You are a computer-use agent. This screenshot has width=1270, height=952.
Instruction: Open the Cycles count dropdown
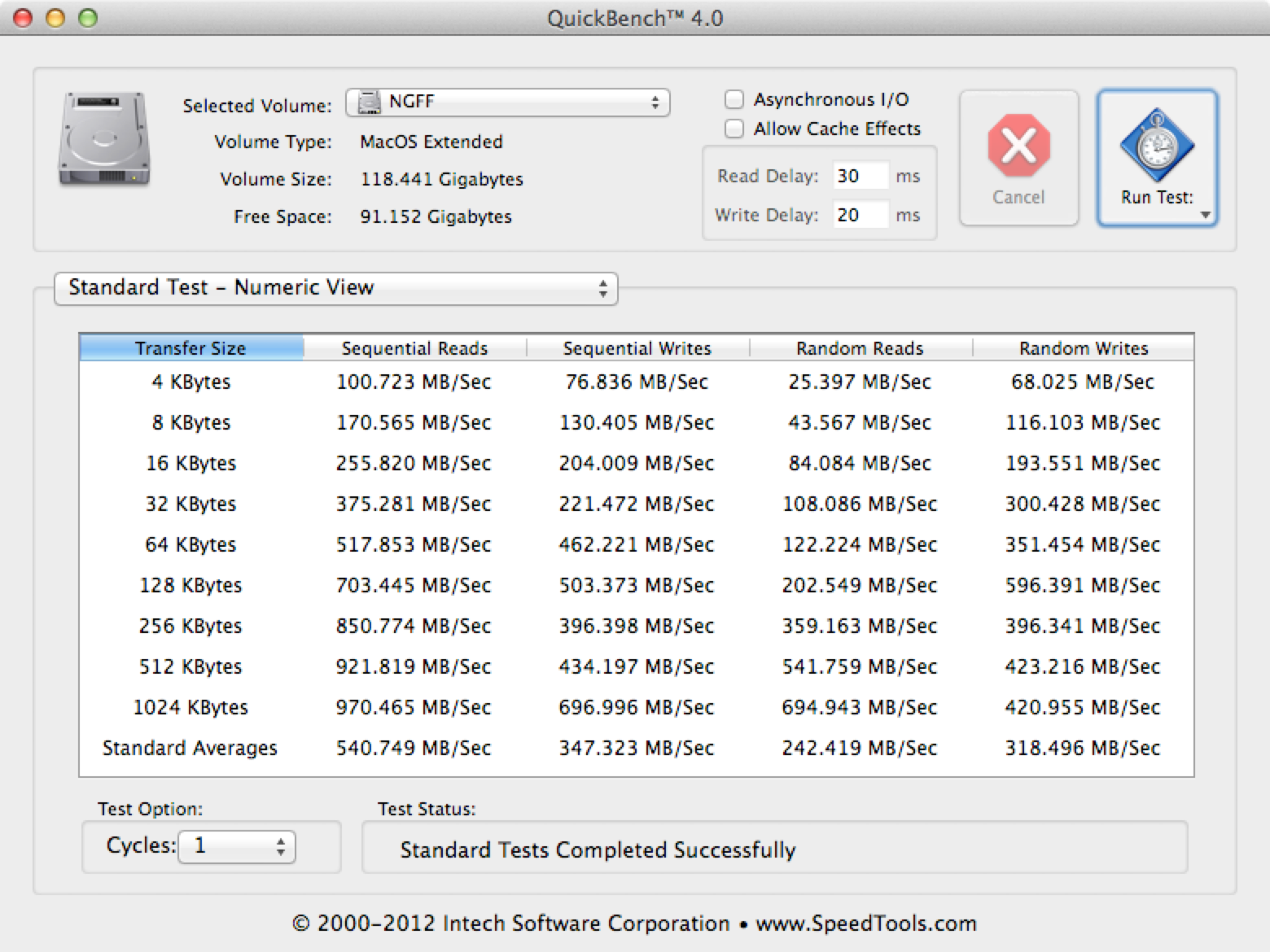click(236, 846)
